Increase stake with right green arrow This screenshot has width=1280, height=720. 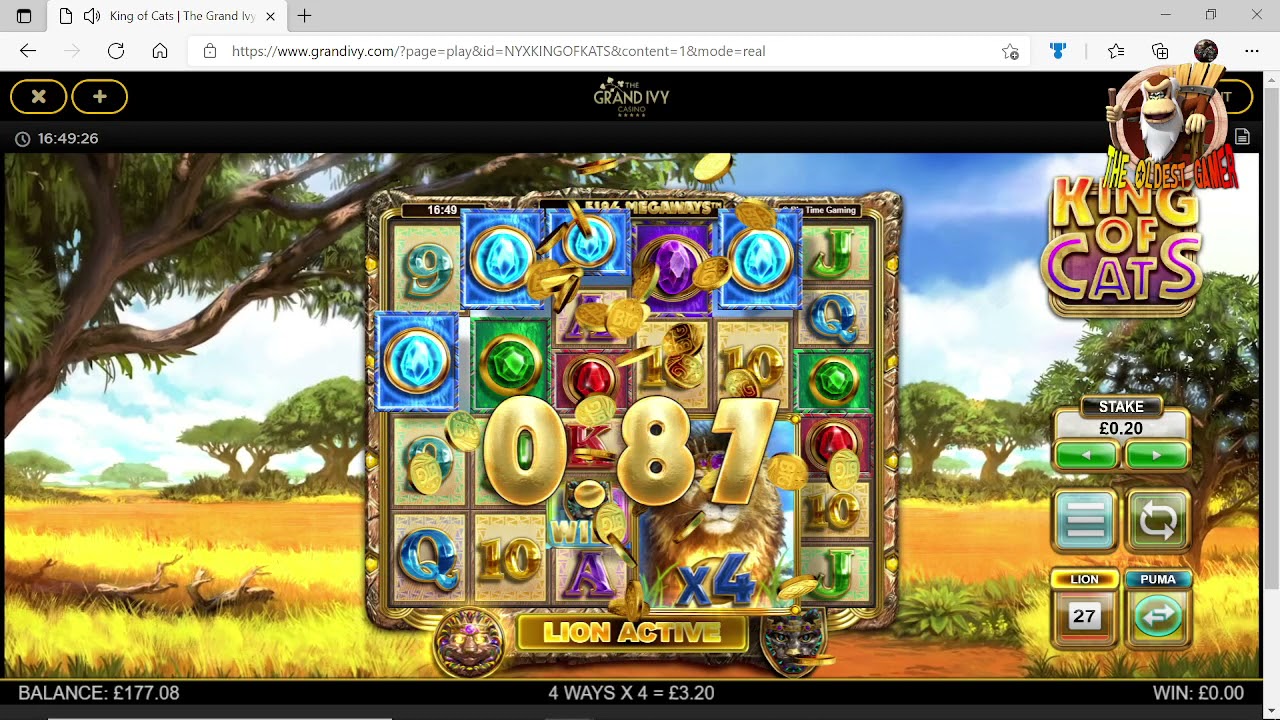[x=1156, y=455]
